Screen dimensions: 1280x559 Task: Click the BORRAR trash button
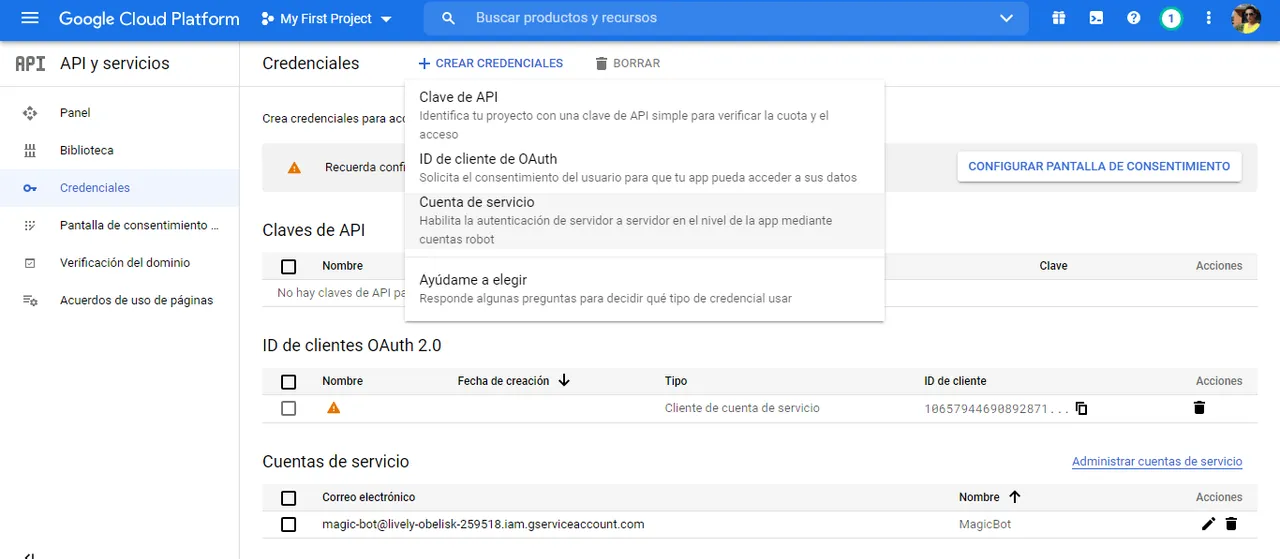pos(627,63)
